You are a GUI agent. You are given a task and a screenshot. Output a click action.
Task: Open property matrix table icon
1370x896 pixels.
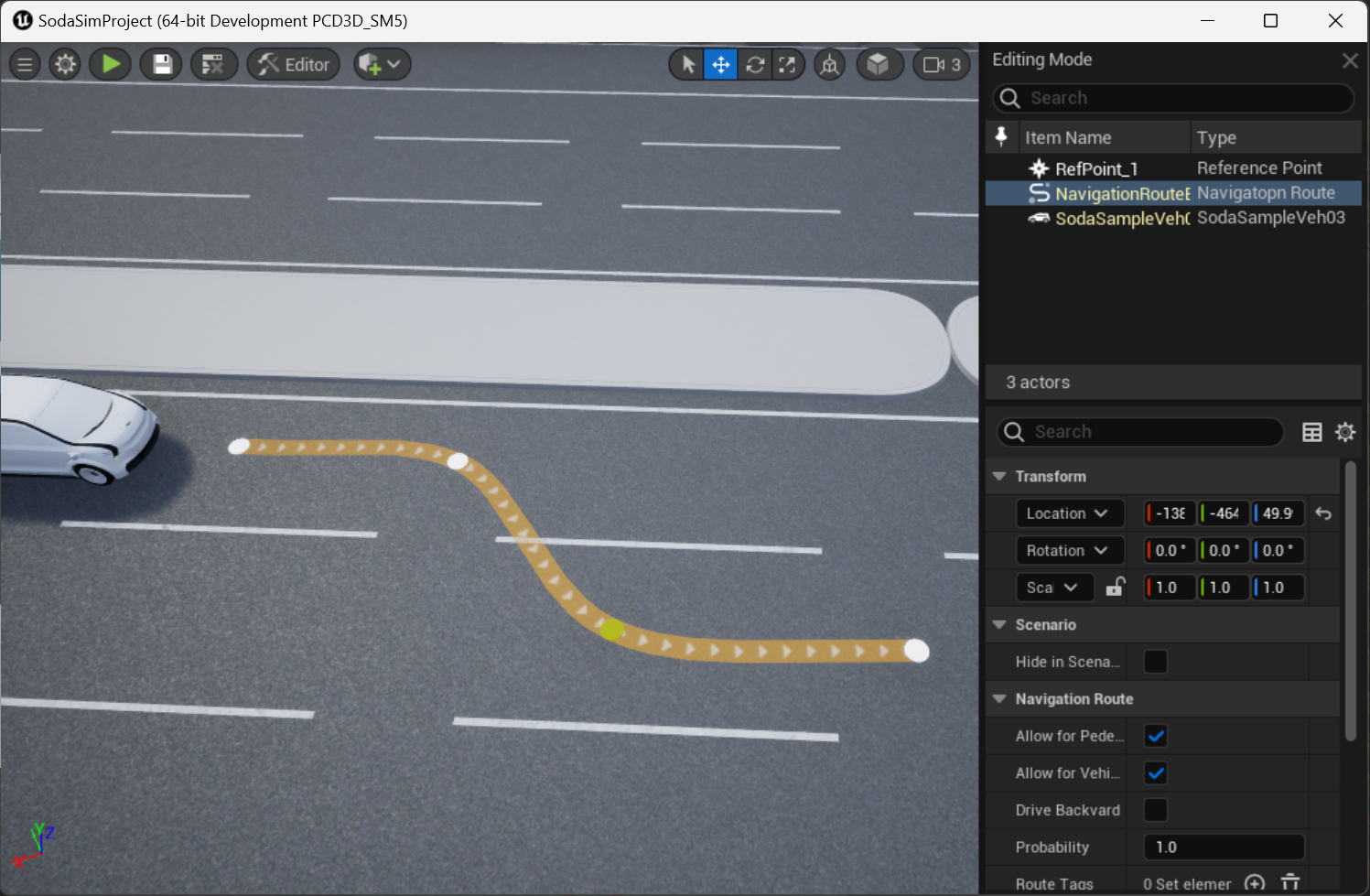[x=1312, y=432]
